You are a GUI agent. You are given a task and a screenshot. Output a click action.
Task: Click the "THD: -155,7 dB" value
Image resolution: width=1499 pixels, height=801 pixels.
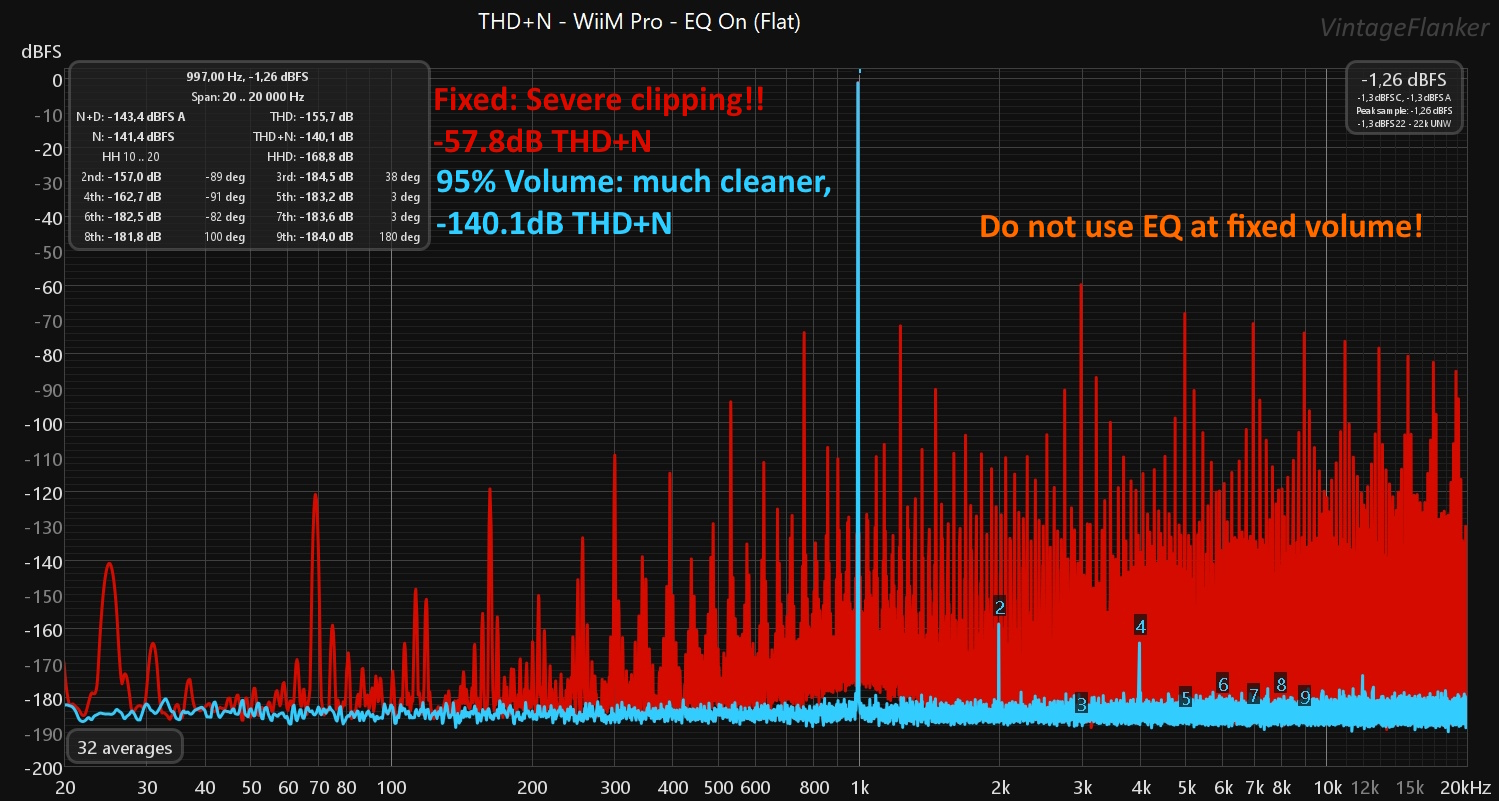[x=311, y=117]
